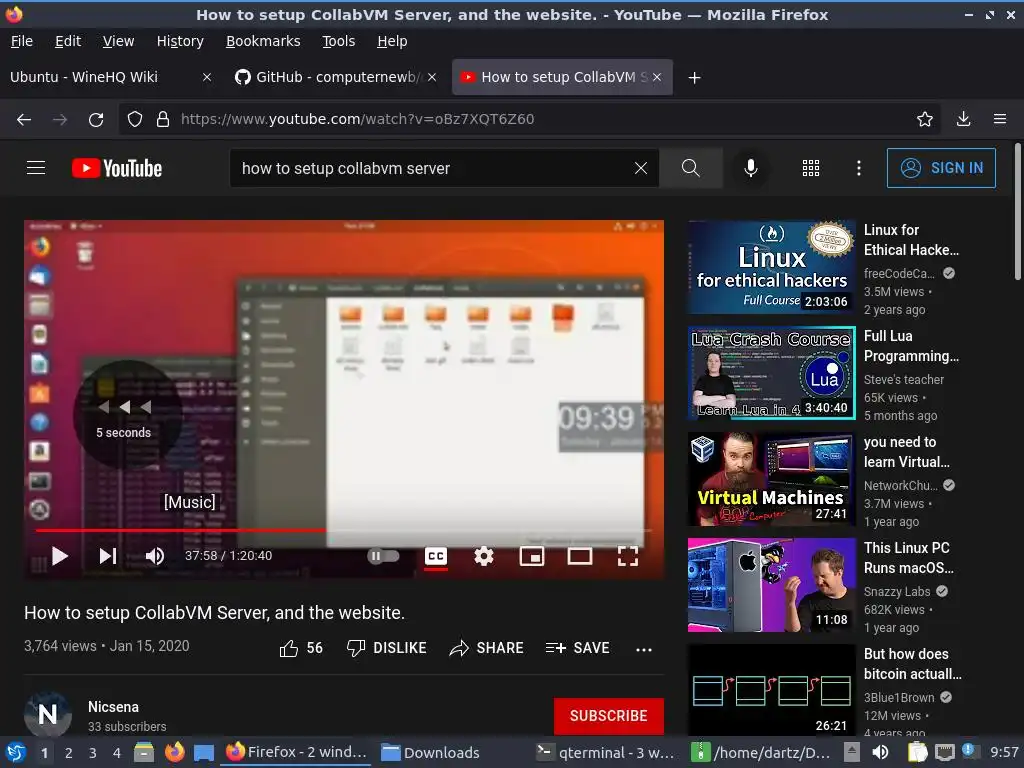Open But how does bitcoin video title
This screenshot has height=768, width=1024.
pos(912,664)
